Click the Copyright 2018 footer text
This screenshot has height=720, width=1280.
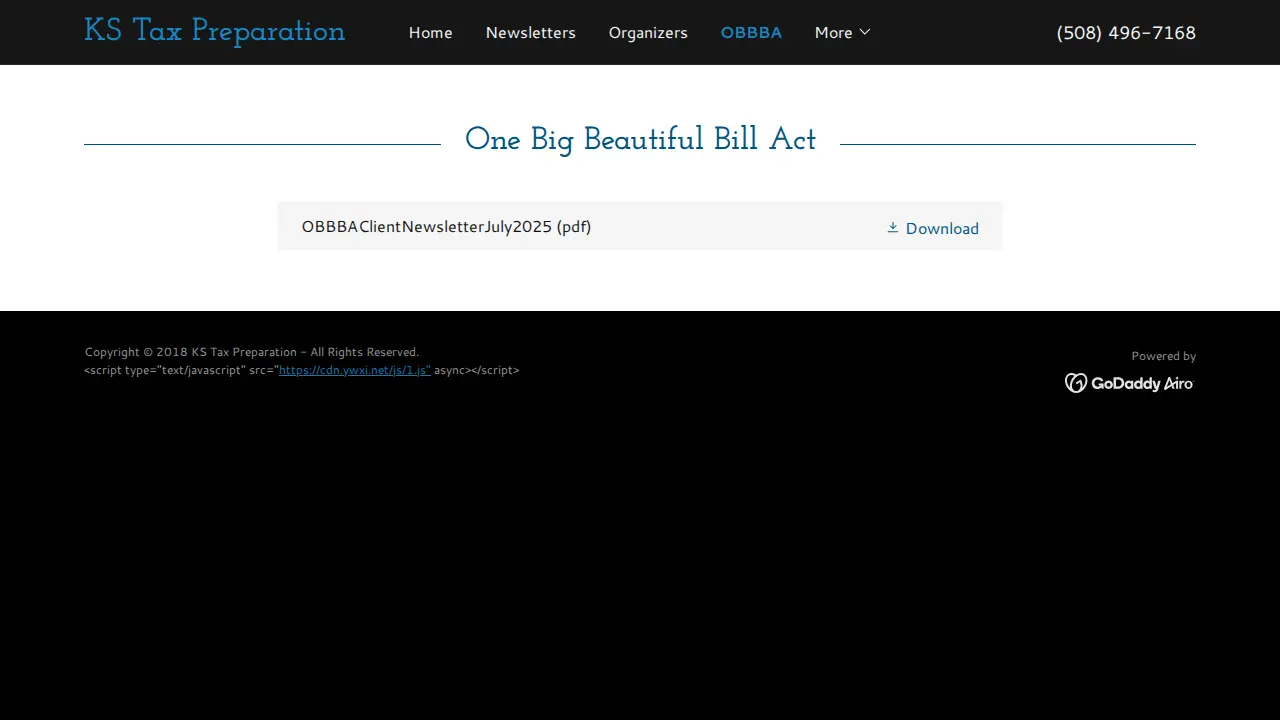click(x=252, y=352)
